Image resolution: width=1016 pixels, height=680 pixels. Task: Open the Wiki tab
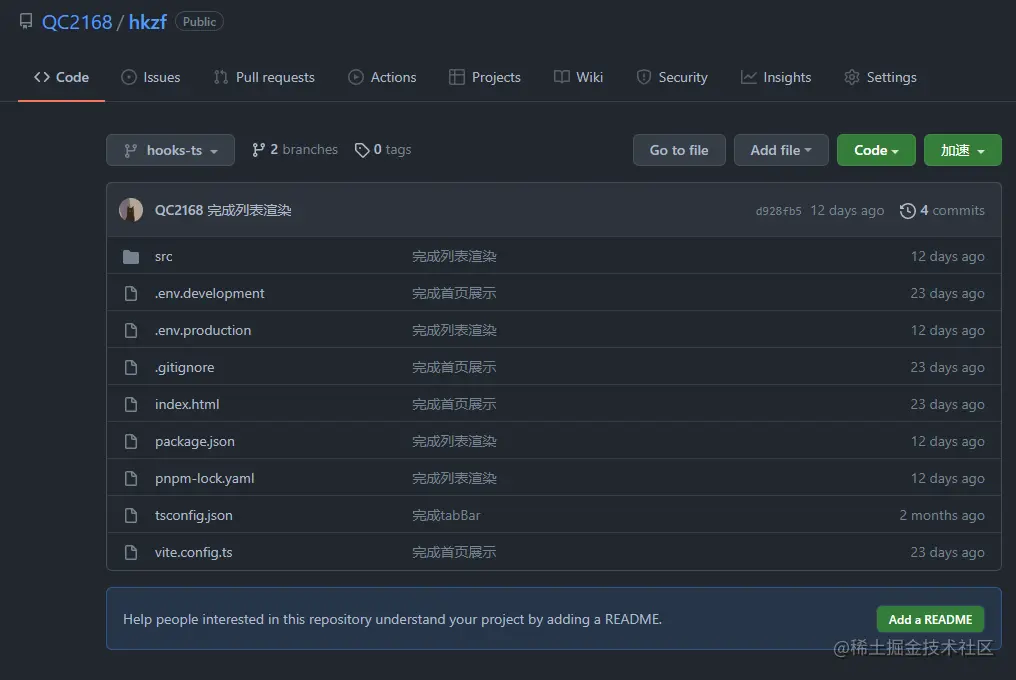(x=579, y=77)
